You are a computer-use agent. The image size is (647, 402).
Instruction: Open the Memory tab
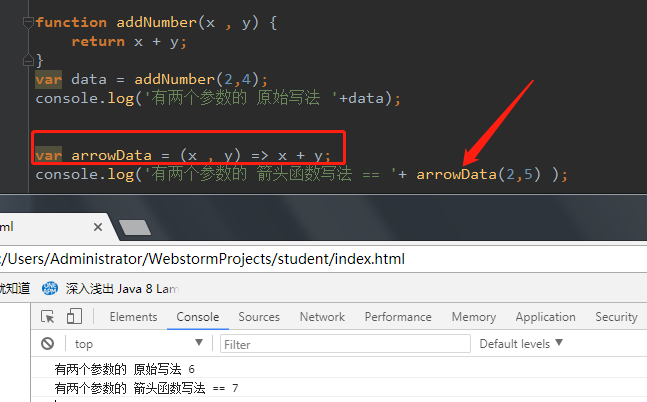(x=474, y=317)
